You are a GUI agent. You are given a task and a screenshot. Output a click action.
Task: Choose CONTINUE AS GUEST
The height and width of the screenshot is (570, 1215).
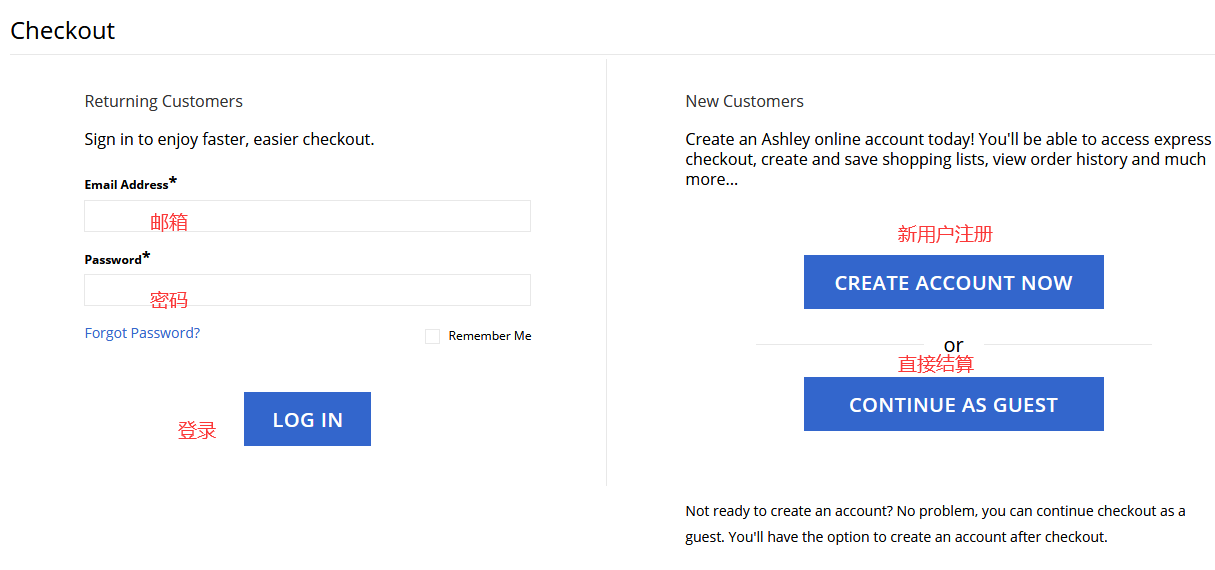[953, 404]
